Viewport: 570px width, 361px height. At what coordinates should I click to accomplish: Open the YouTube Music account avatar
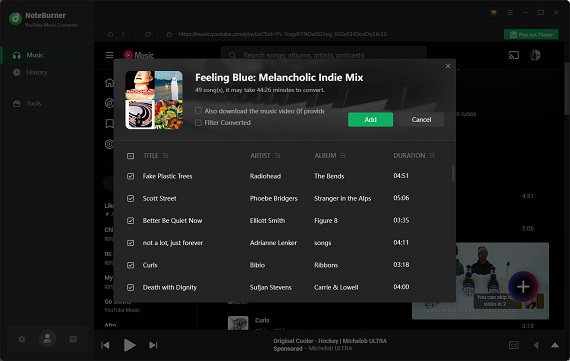click(534, 55)
